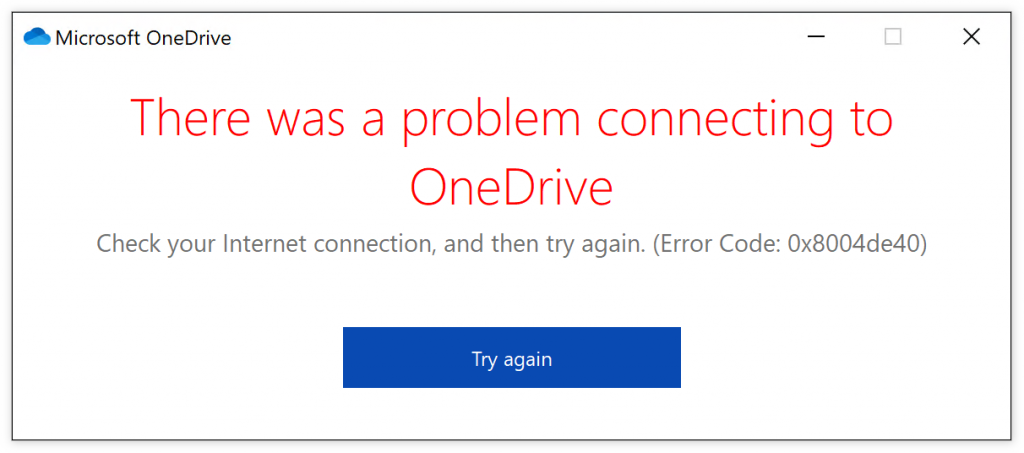The height and width of the screenshot is (453, 1024).
Task: Click blank area left of Try again button
Action: click(180, 357)
